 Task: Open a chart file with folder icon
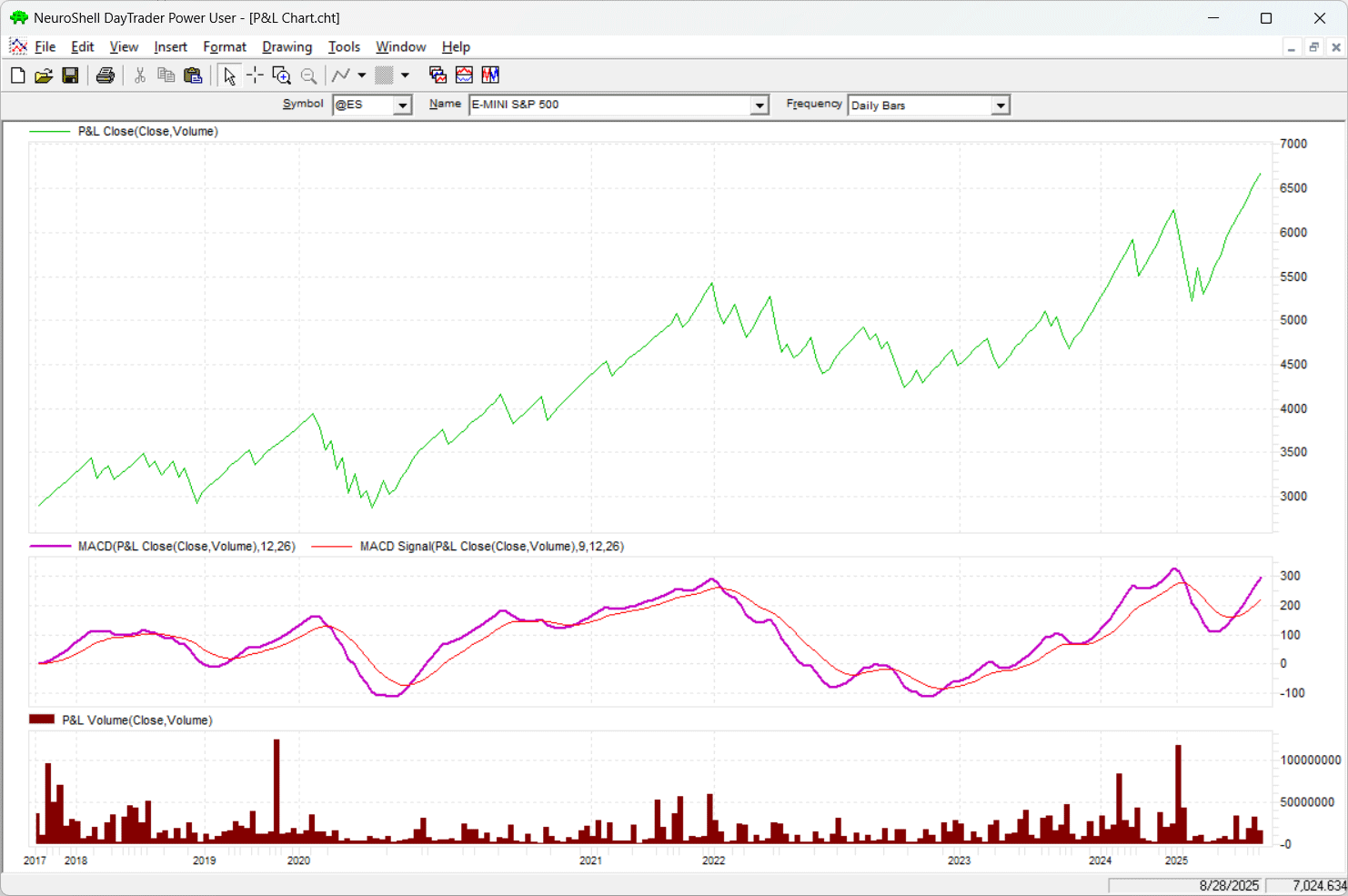[x=44, y=76]
